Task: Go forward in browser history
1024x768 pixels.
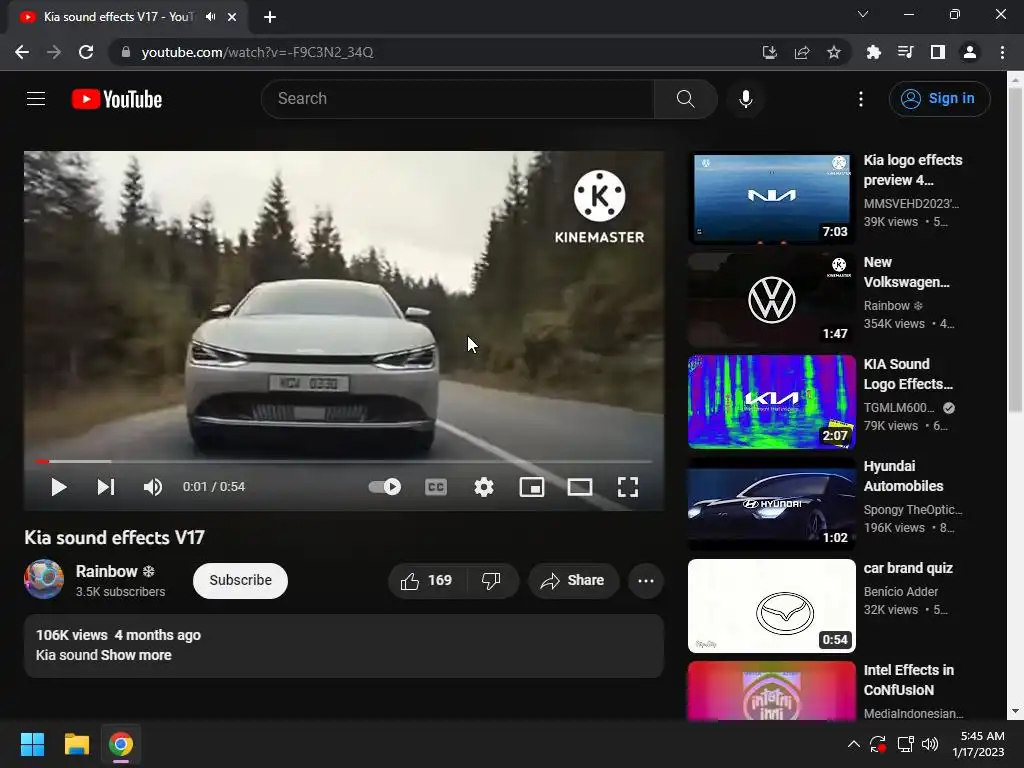Action: [54, 52]
